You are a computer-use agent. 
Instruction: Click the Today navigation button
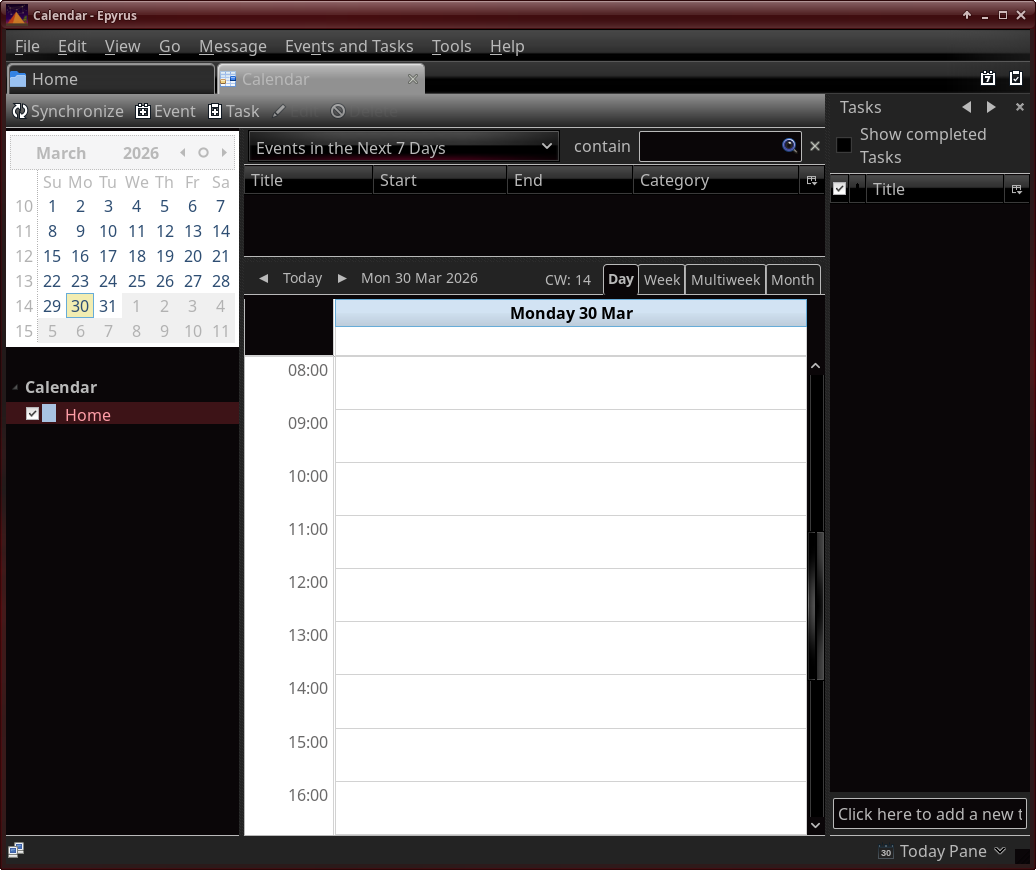pyautogui.click(x=302, y=278)
